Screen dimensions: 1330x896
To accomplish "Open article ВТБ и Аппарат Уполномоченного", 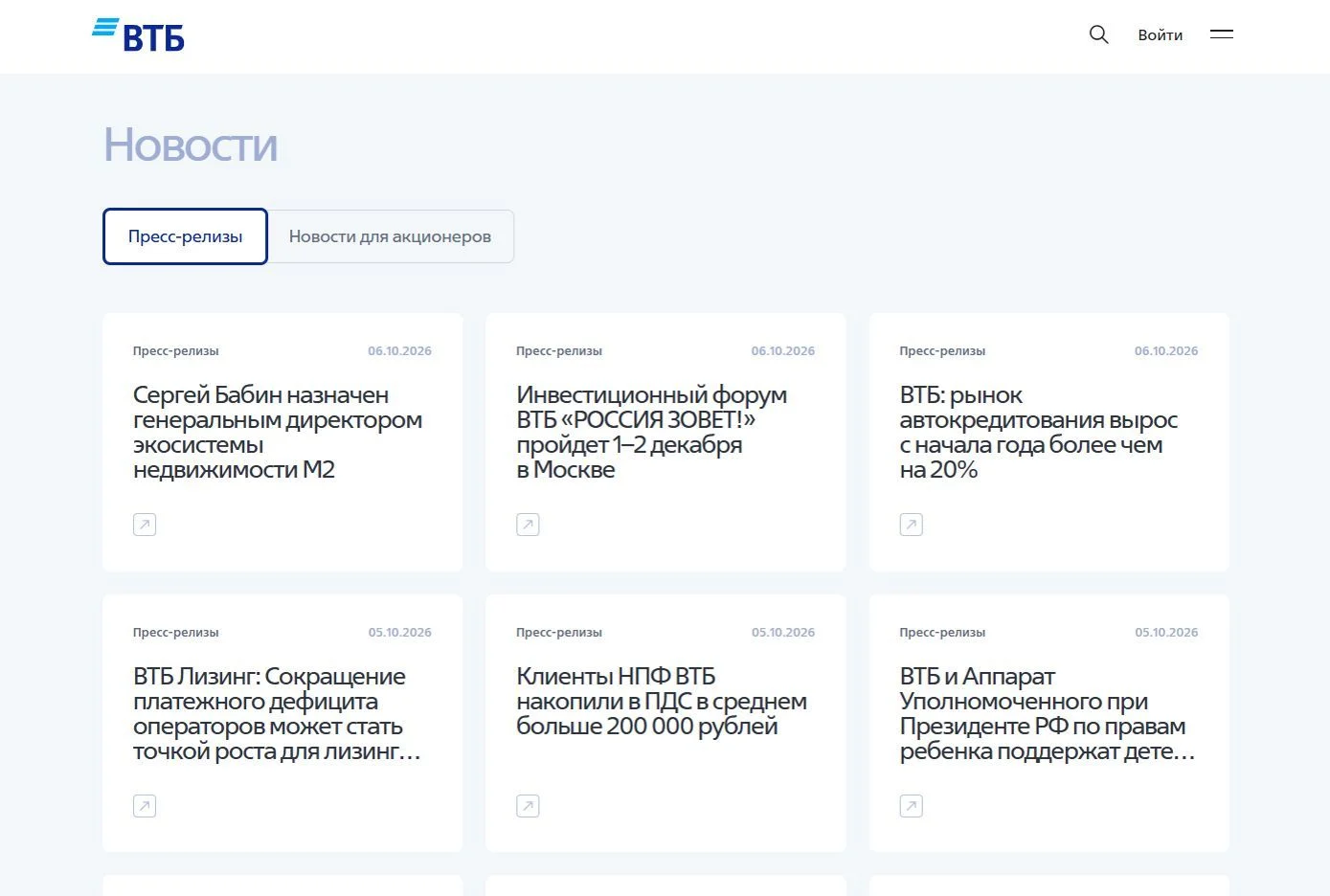I will [1048, 713].
